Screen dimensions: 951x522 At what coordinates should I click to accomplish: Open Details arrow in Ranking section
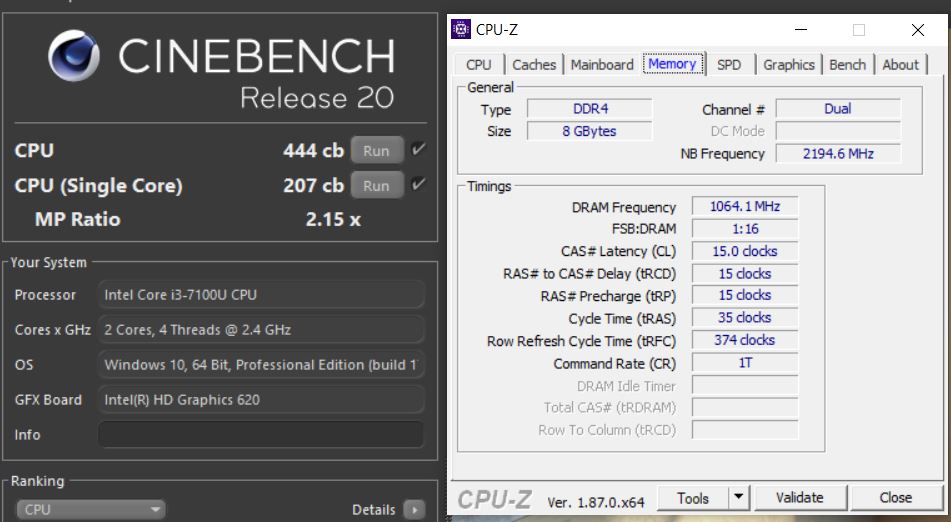[414, 510]
